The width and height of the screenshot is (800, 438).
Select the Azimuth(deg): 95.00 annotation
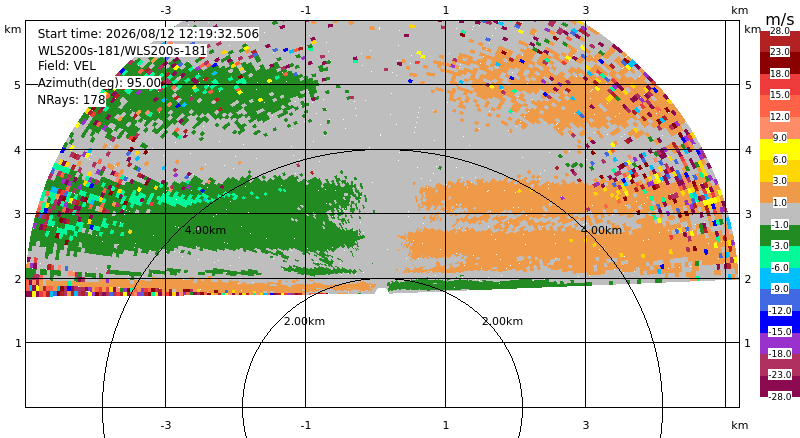click(x=99, y=83)
